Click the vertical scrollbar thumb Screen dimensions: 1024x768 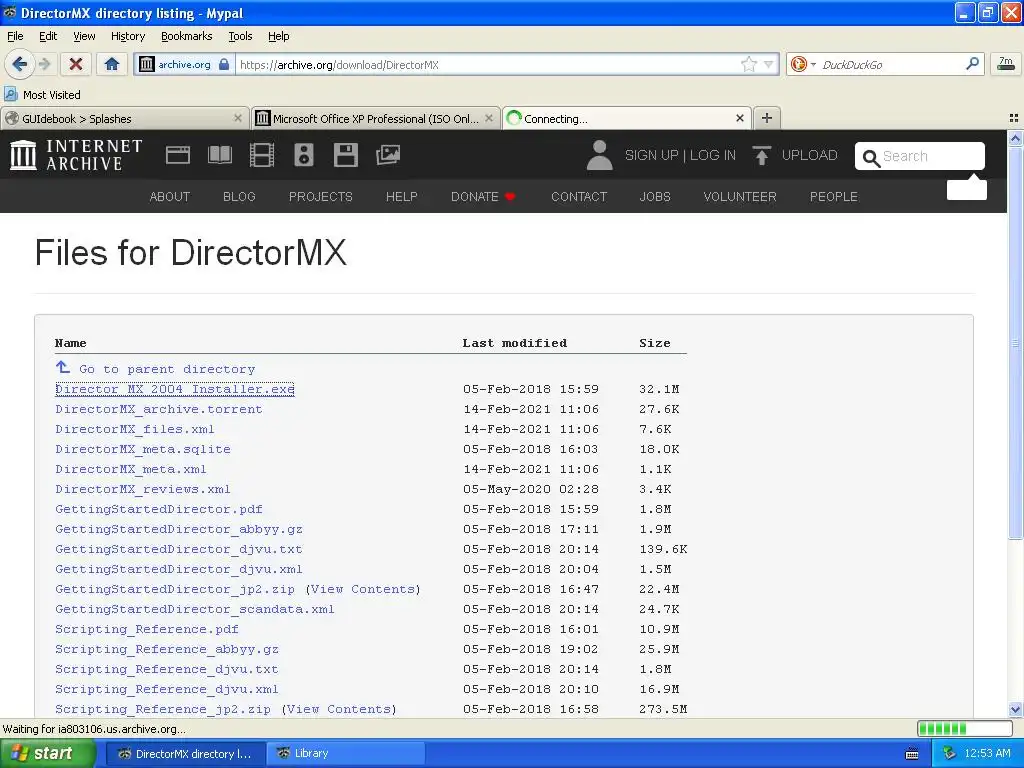click(1015, 343)
